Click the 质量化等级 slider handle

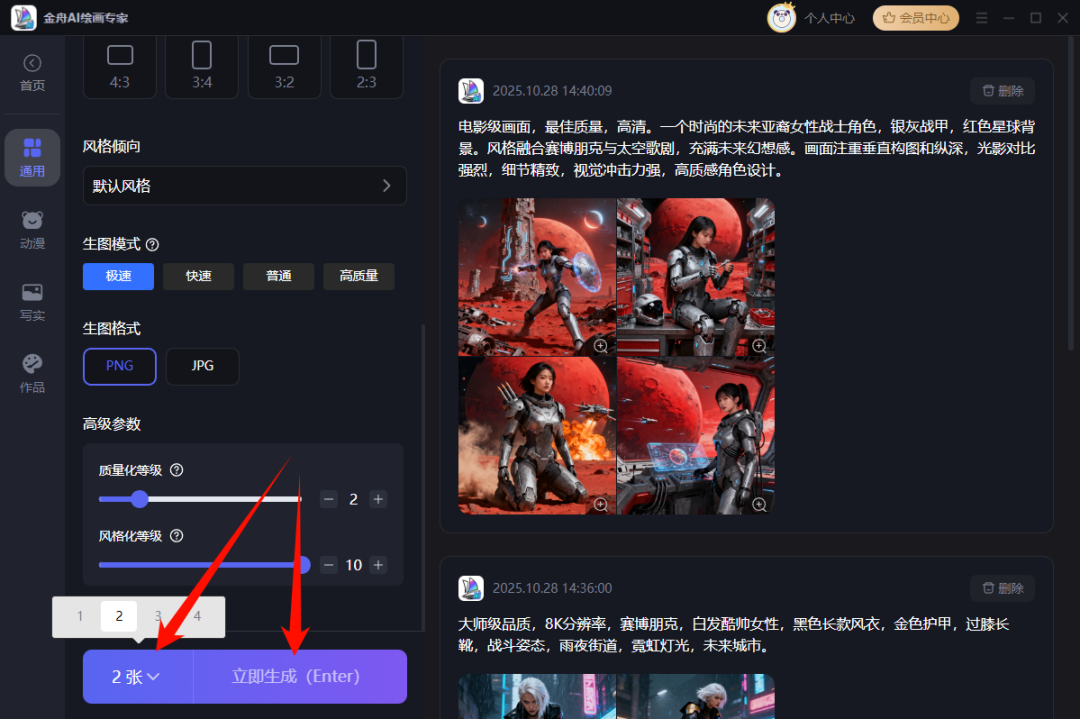click(140, 499)
